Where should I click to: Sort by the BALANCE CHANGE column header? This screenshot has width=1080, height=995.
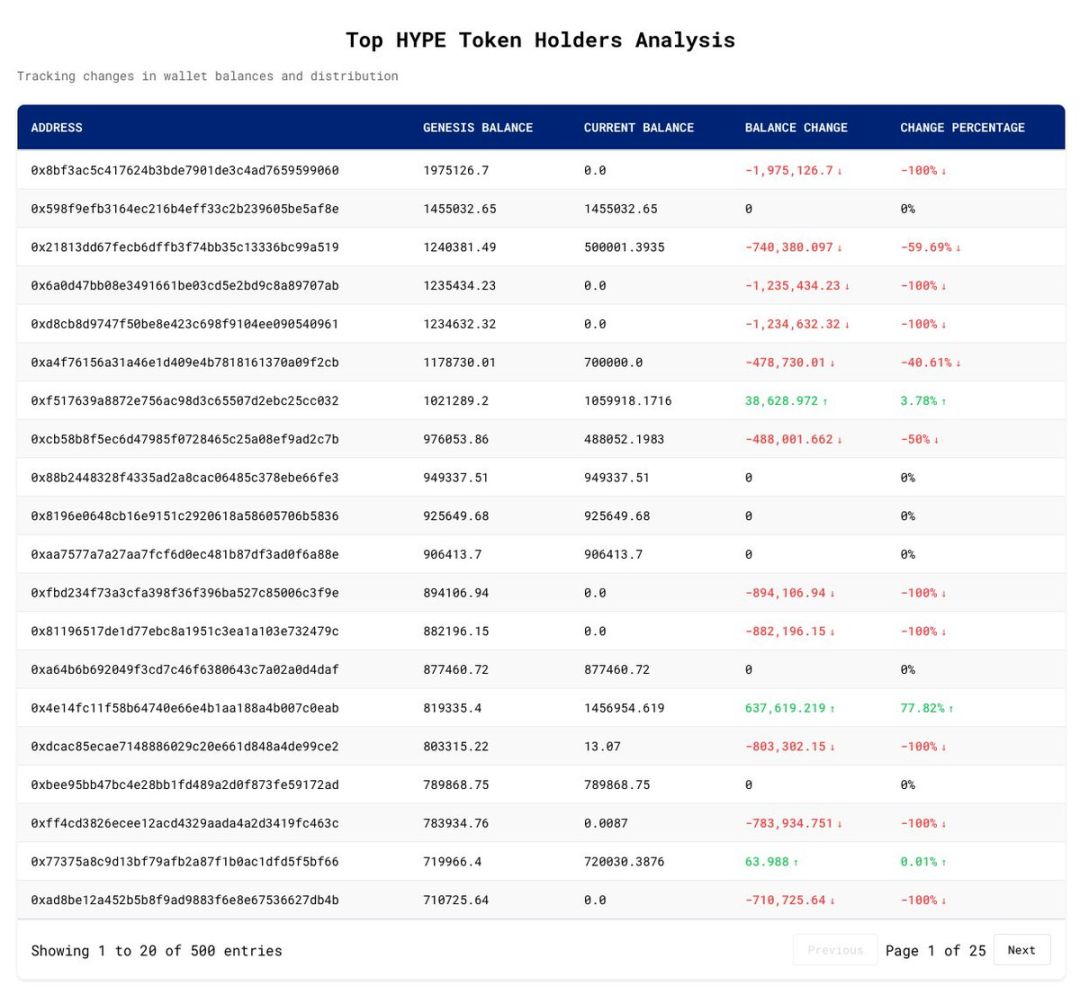click(796, 128)
